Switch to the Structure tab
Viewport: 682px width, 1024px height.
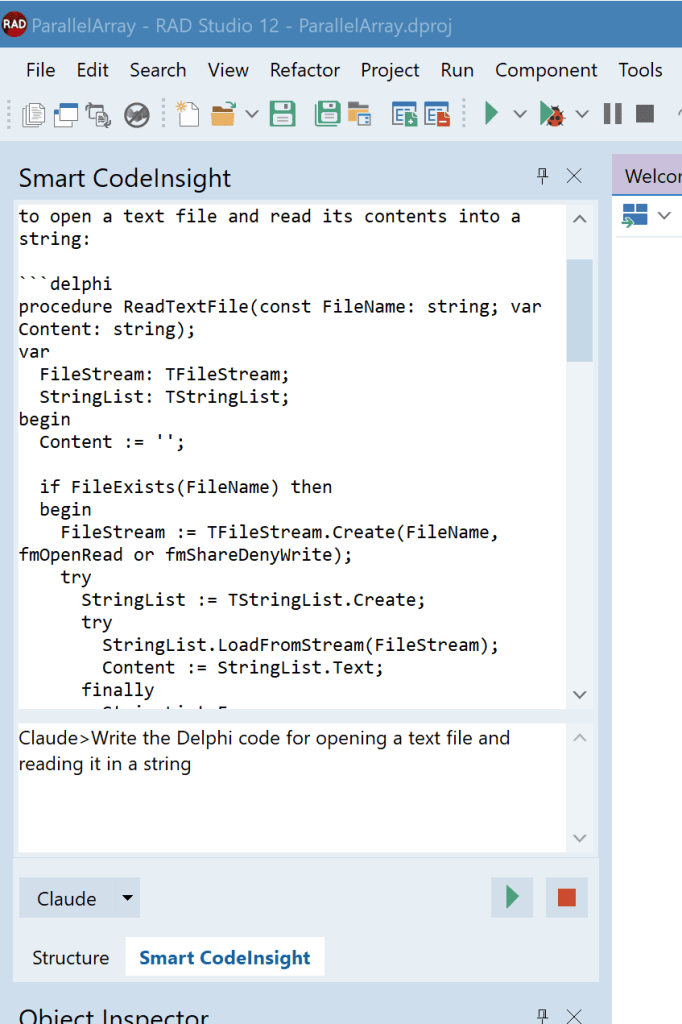tap(71, 957)
